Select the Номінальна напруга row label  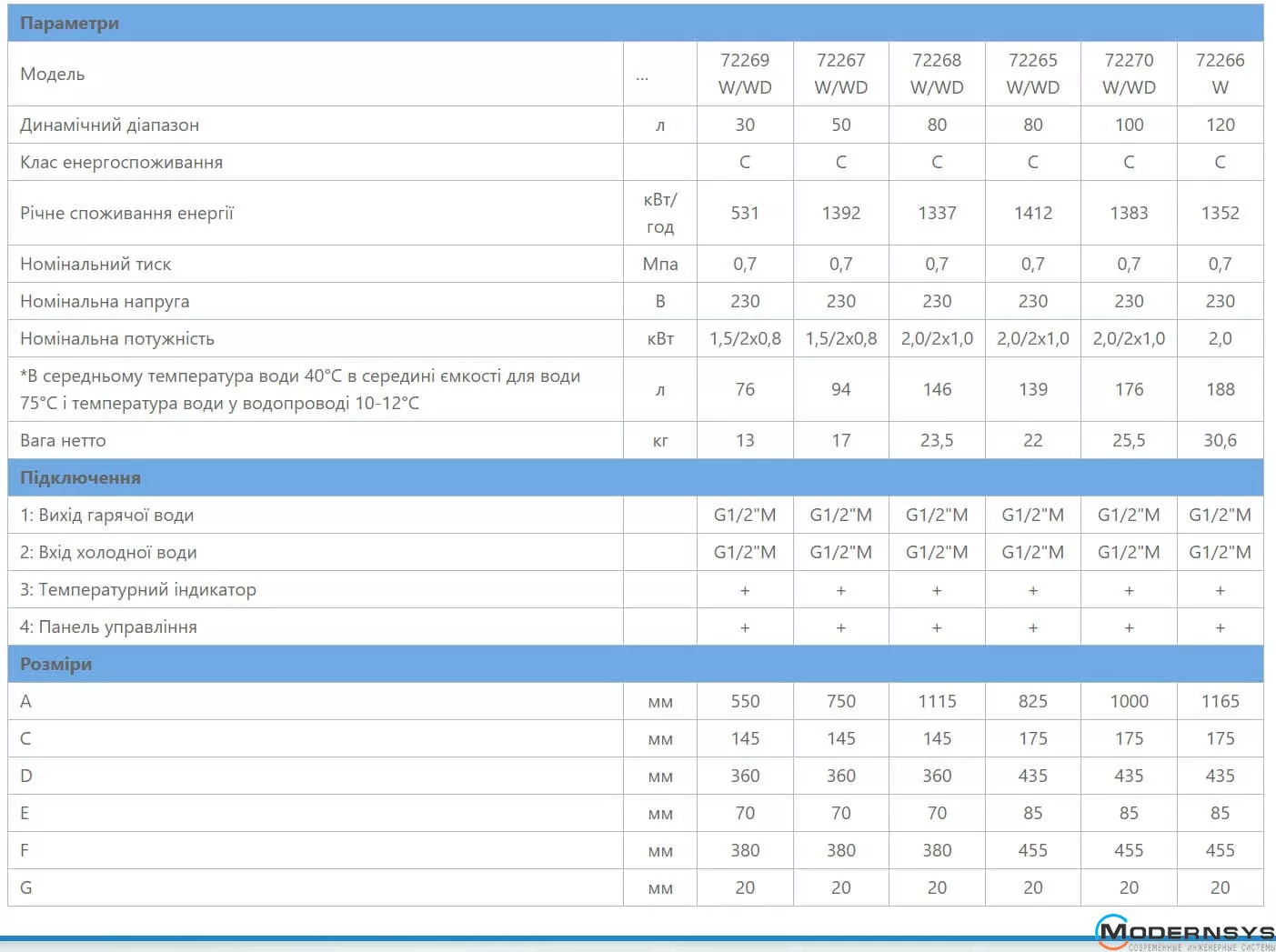pyautogui.click(x=105, y=302)
